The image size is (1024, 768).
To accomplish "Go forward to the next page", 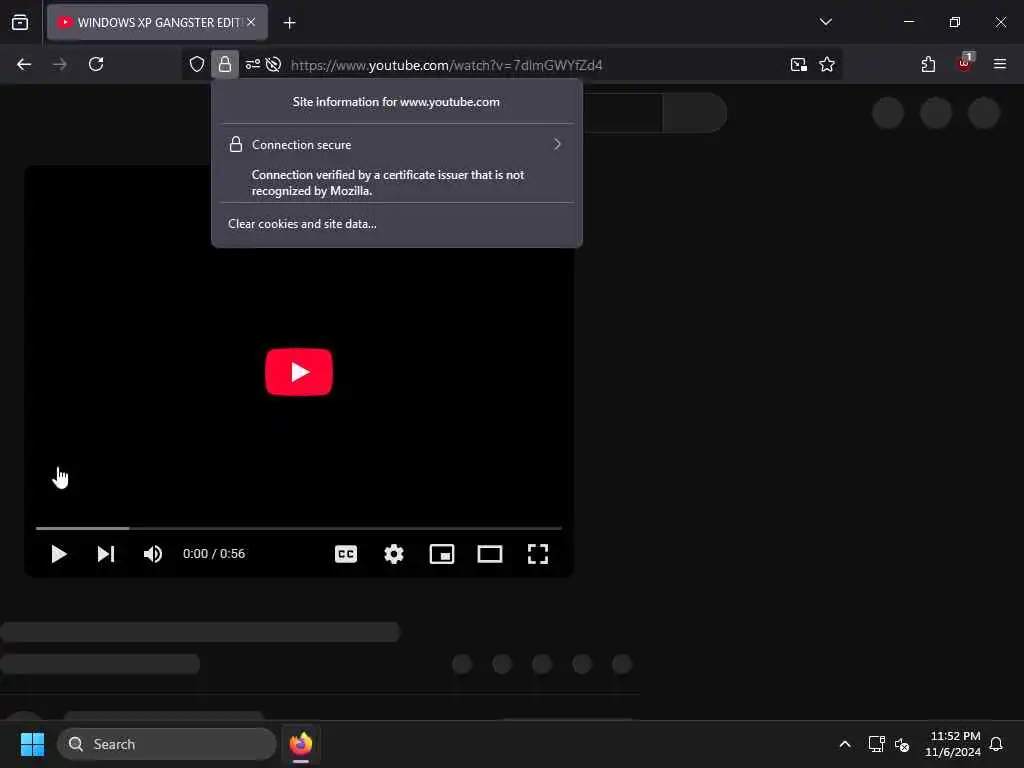I will 59,64.
